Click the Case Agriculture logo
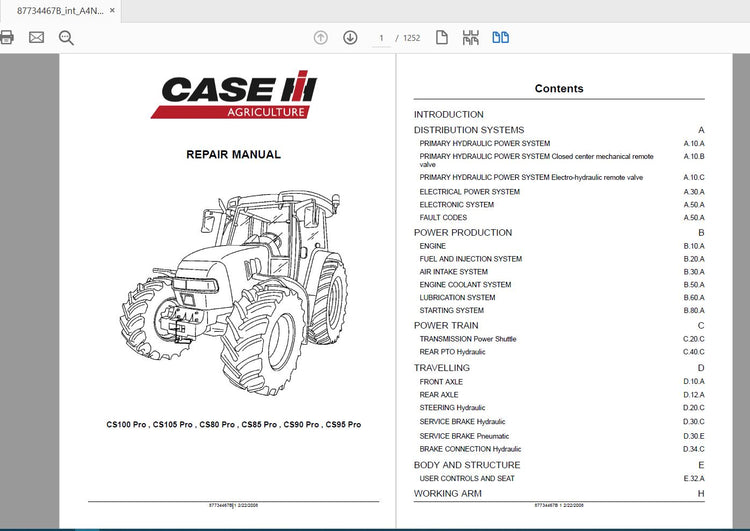 233,95
